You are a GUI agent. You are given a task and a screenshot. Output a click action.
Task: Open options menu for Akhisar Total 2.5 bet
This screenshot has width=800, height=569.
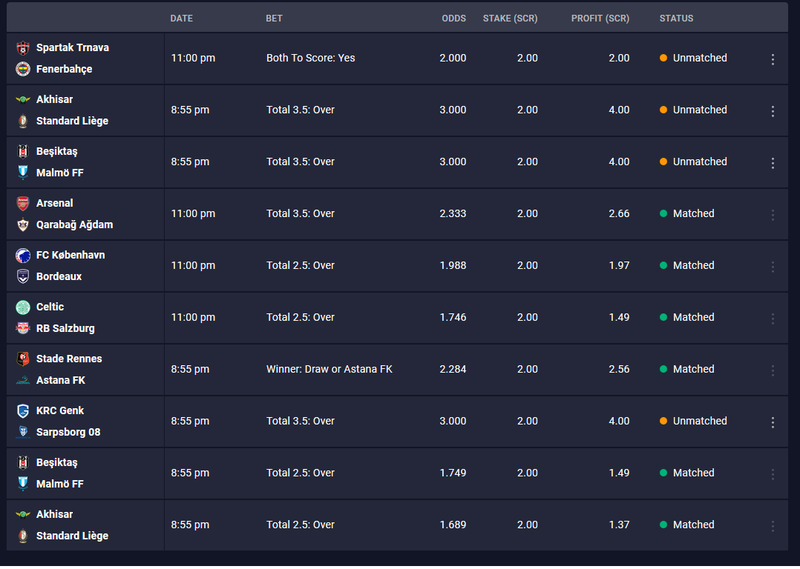[x=773, y=526]
